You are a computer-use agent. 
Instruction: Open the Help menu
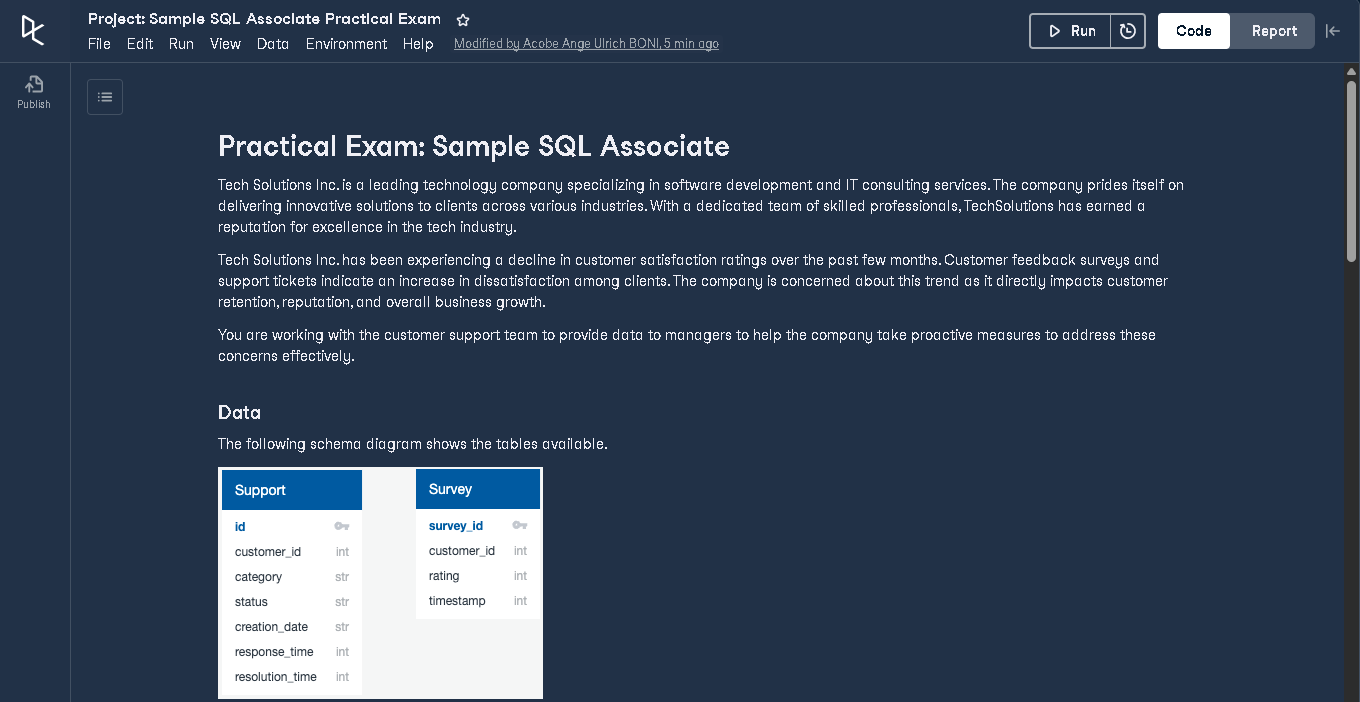[x=418, y=44]
